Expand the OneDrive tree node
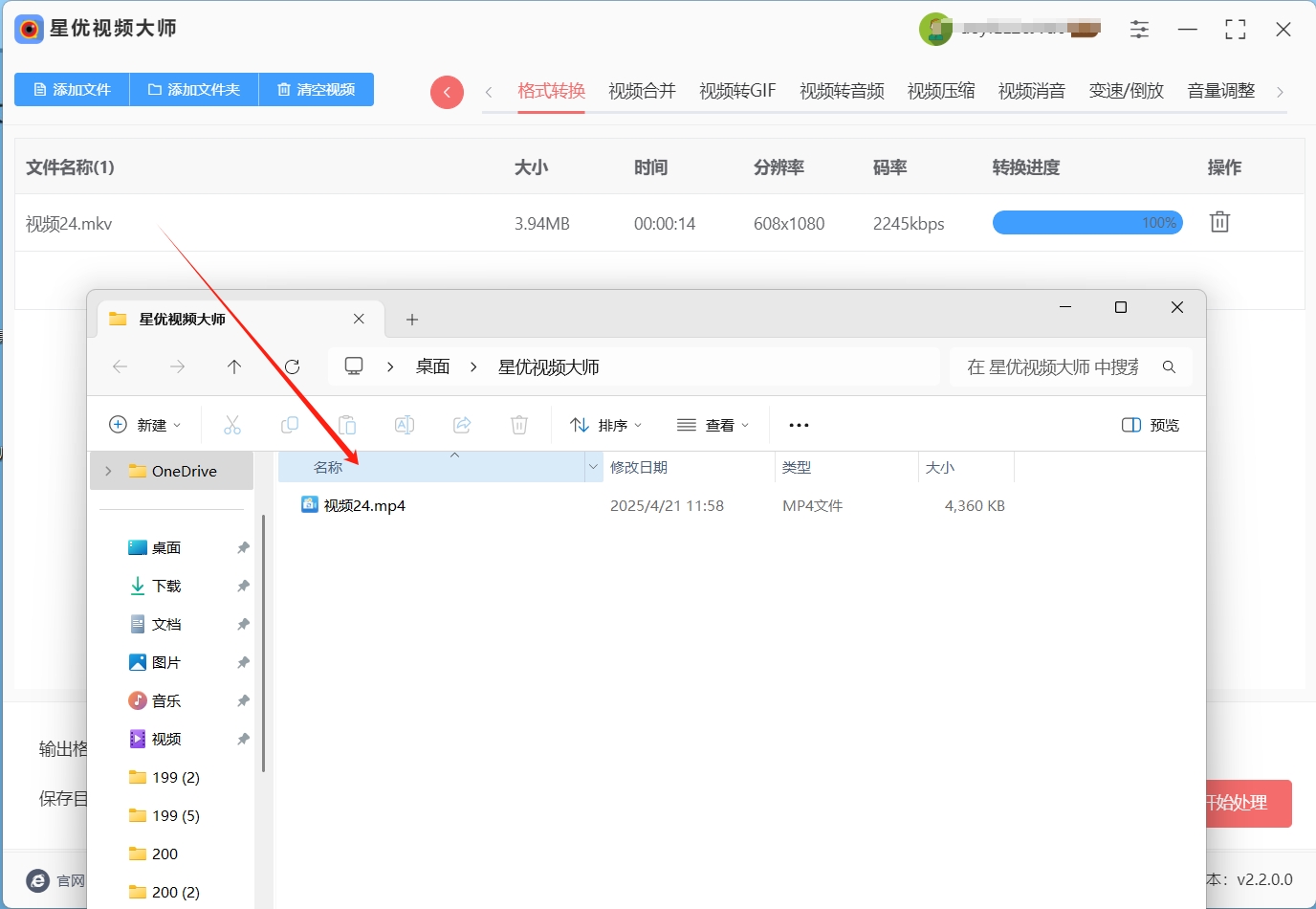This screenshot has height=909, width=1316. [x=108, y=471]
